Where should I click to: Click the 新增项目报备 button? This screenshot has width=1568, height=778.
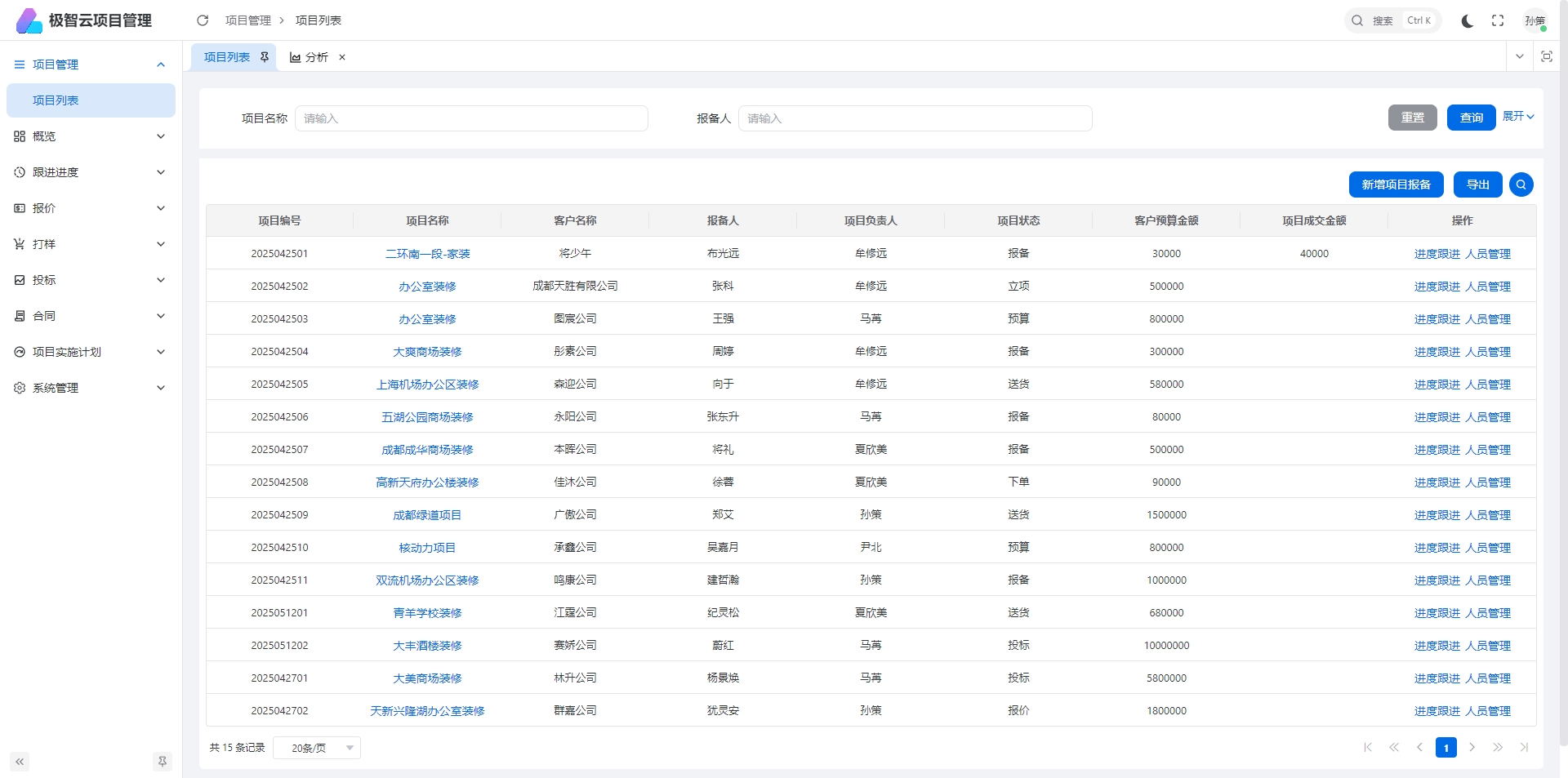(1396, 184)
